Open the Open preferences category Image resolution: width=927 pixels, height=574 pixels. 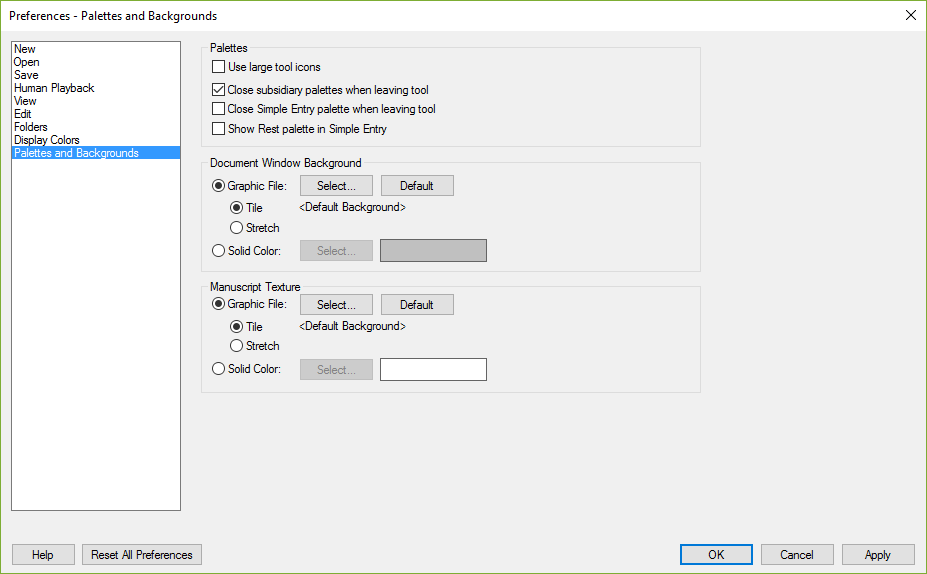tap(96, 62)
